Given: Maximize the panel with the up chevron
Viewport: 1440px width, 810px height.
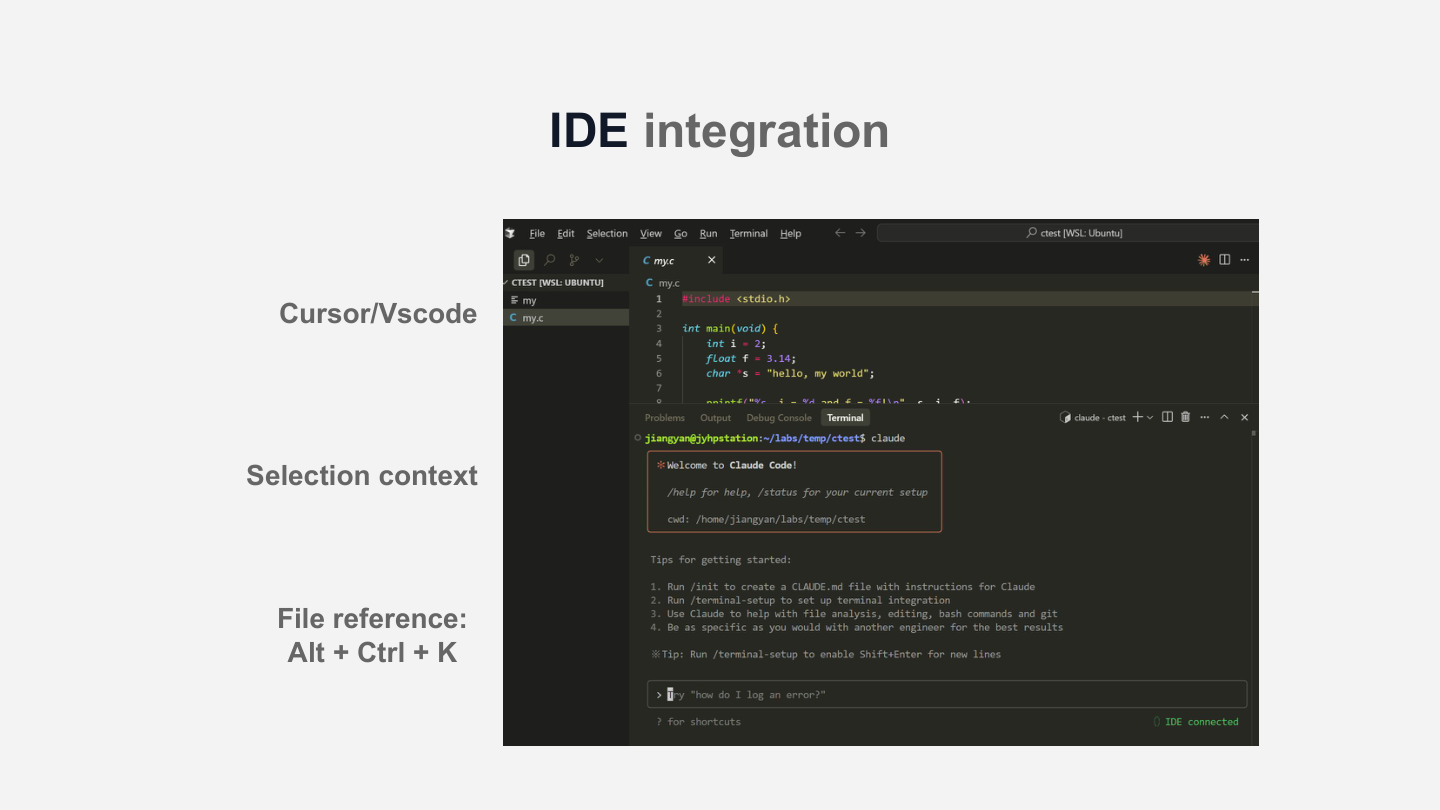Looking at the screenshot, I should pos(1224,418).
